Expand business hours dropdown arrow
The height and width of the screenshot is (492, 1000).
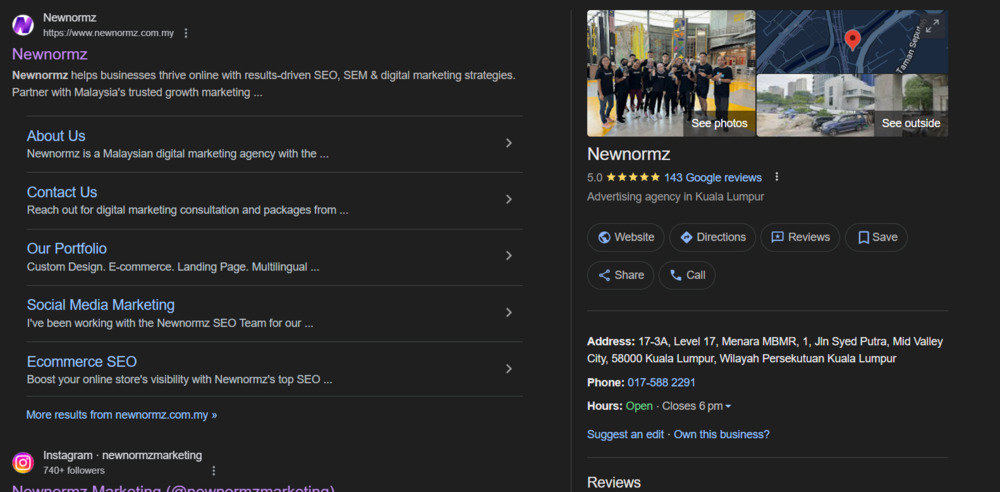coord(728,406)
